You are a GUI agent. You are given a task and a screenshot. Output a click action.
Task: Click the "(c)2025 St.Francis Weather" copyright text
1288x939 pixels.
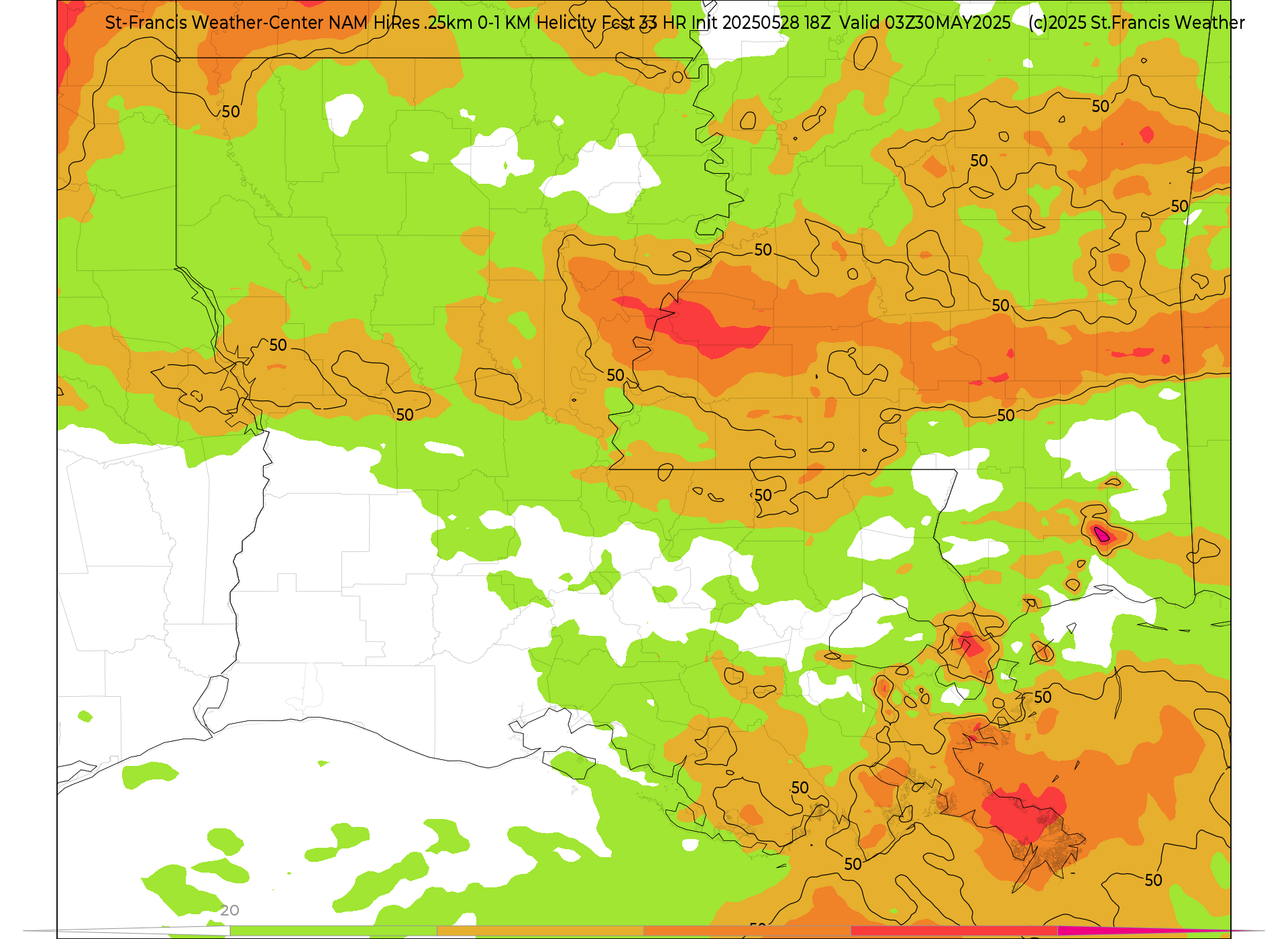(1136, 23)
